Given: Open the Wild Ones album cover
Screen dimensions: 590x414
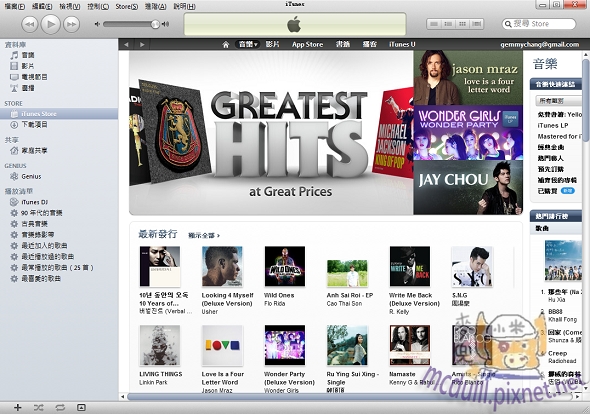Looking at the screenshot, I should tap(285, 266).
